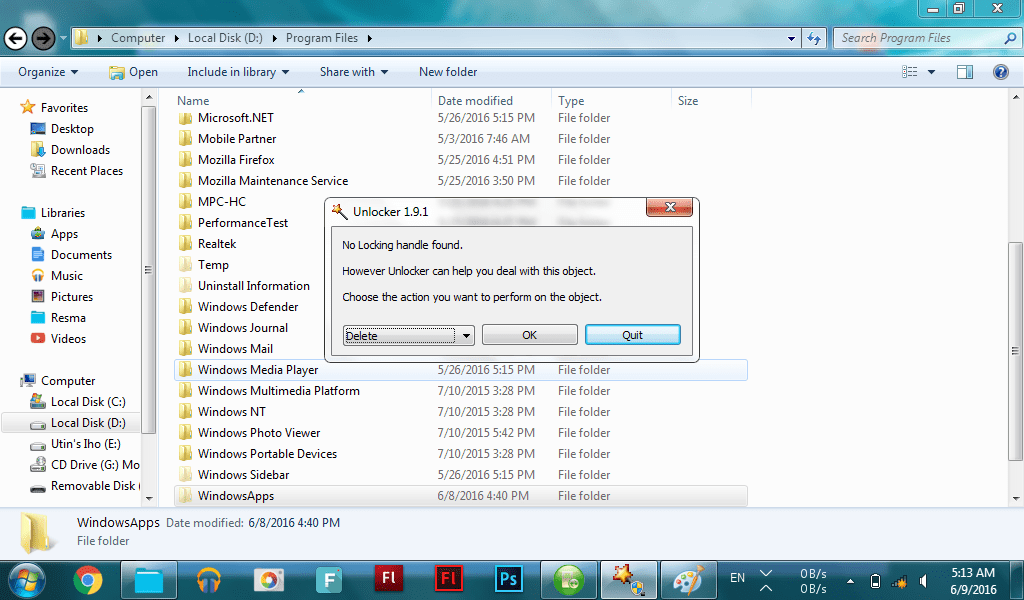Open the Organize menu

coord(48,72)
